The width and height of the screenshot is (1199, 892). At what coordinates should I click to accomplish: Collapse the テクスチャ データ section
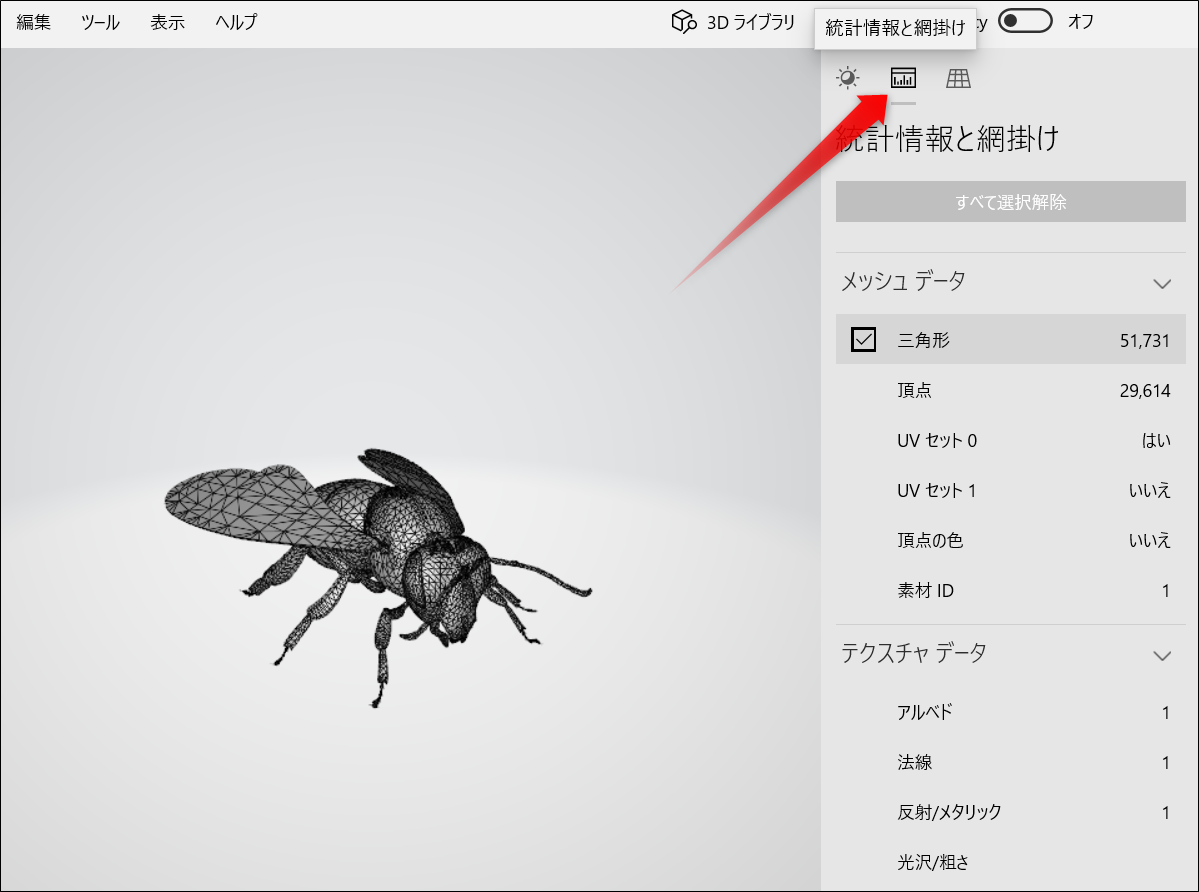coord(1162,656)
